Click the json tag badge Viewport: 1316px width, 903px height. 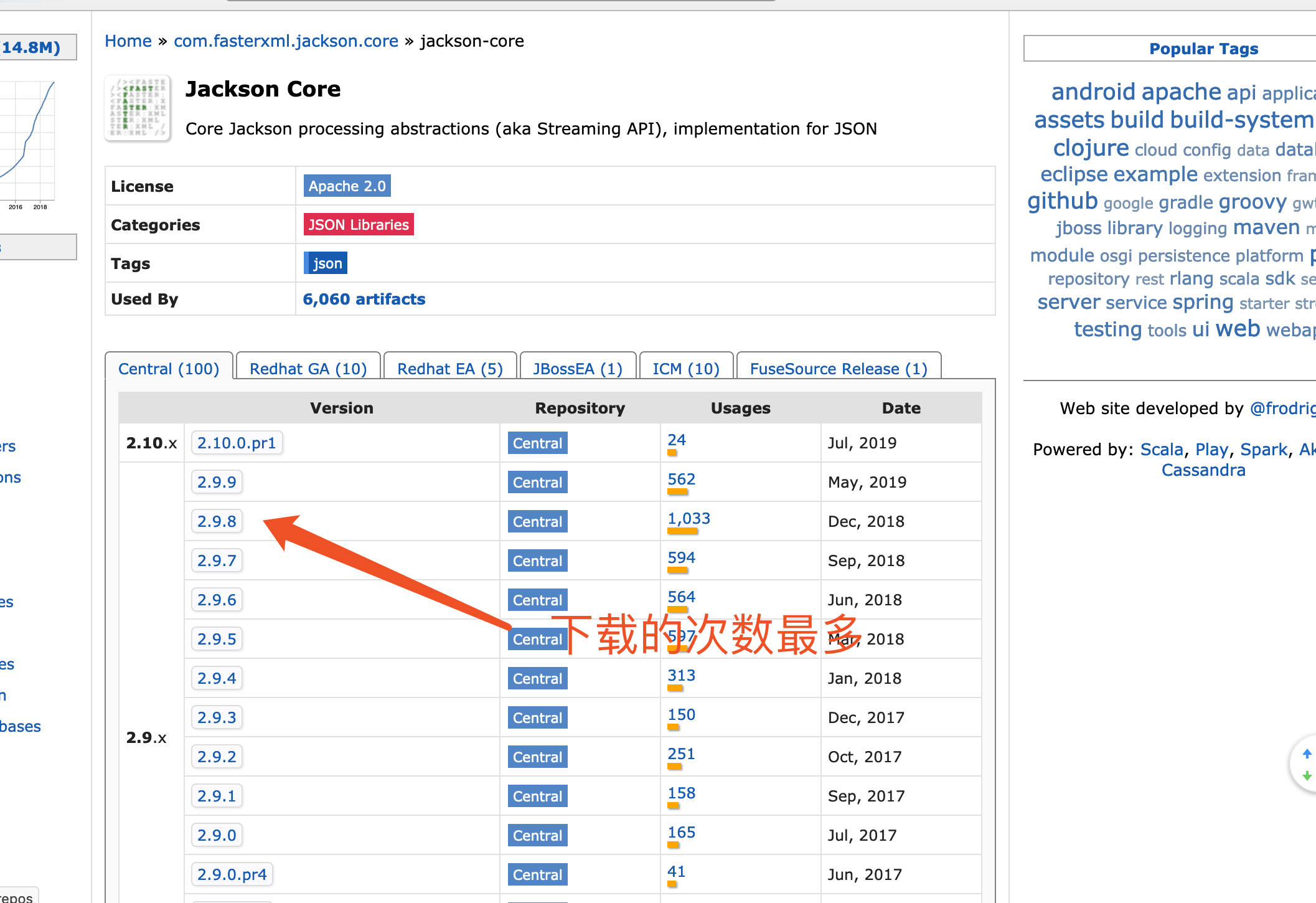326,263
